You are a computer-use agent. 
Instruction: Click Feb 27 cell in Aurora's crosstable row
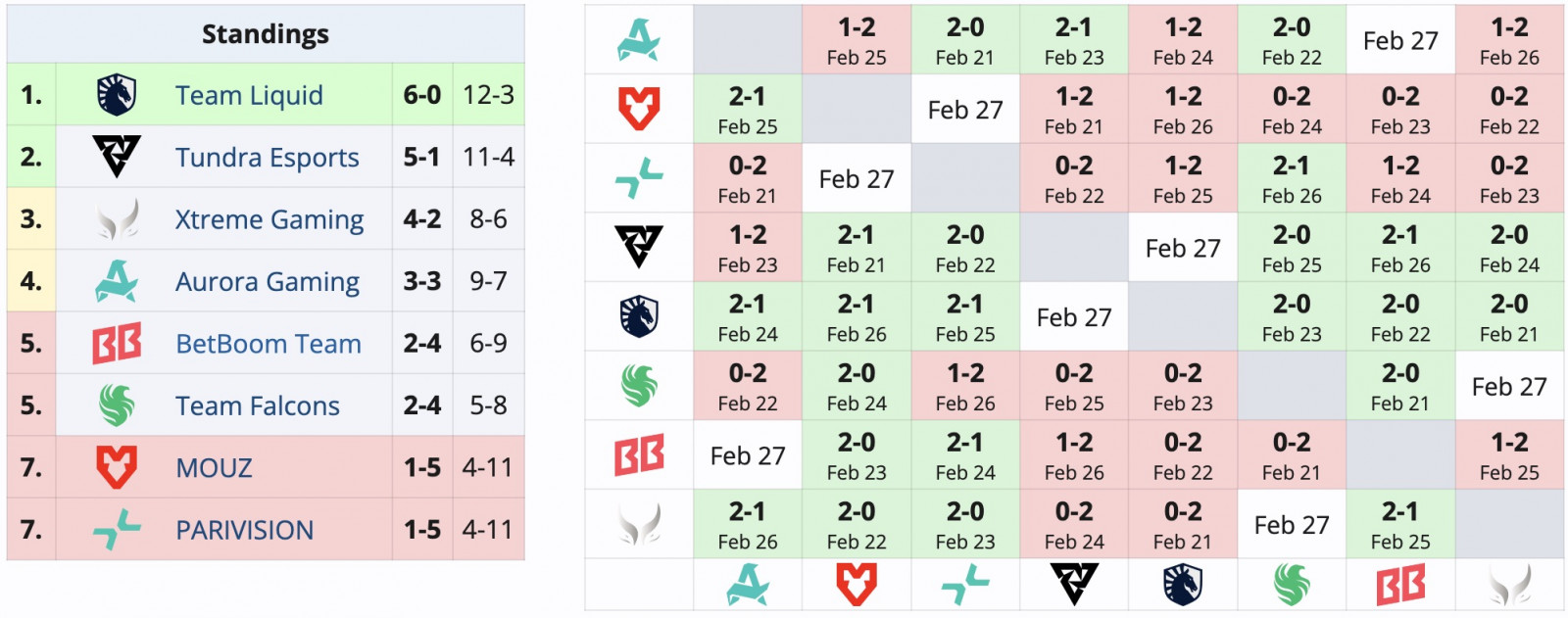(1400, 40)
